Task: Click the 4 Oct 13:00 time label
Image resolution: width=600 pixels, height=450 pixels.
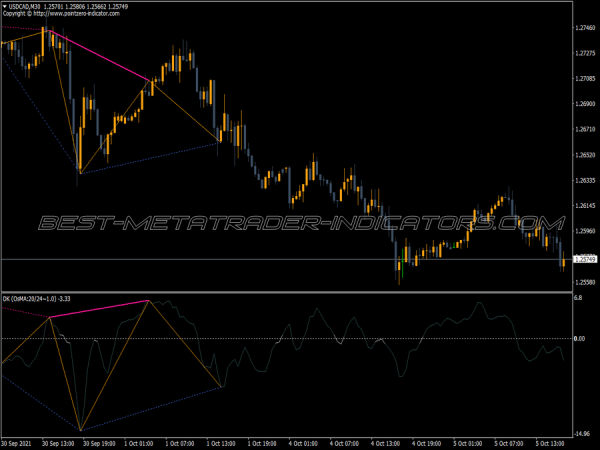Action: pos(385,443)
